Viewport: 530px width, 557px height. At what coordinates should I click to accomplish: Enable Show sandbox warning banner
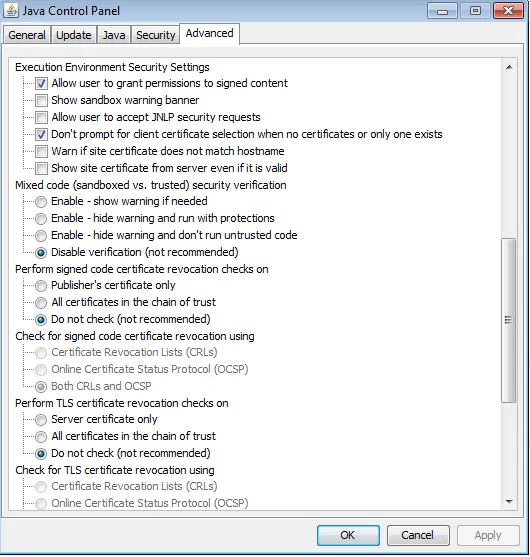pos(41,101)
